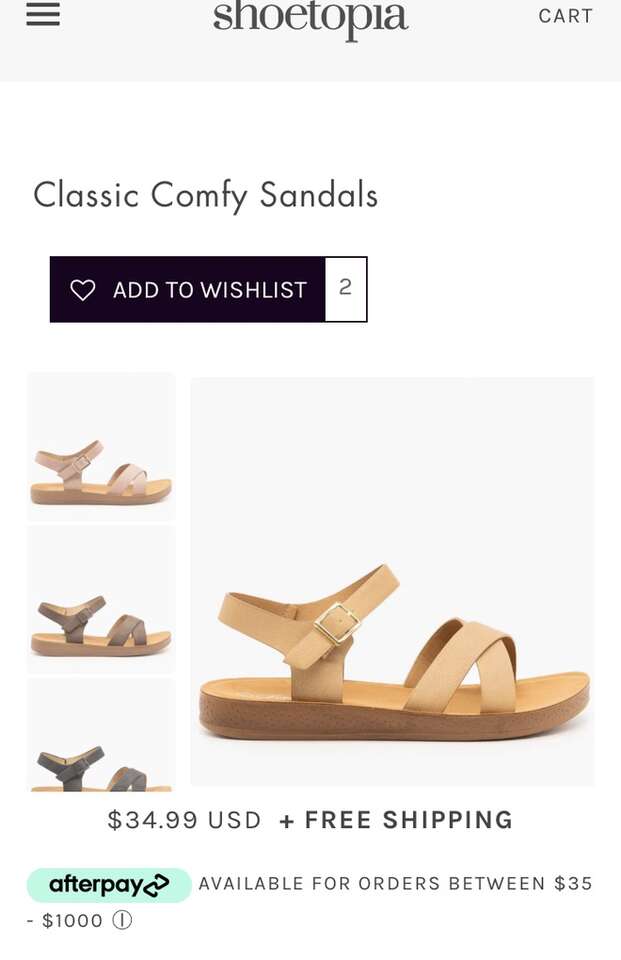This screenshot has width=621, height=960.
Task: Click the gold buckle on main sandal
Action: 337,623
